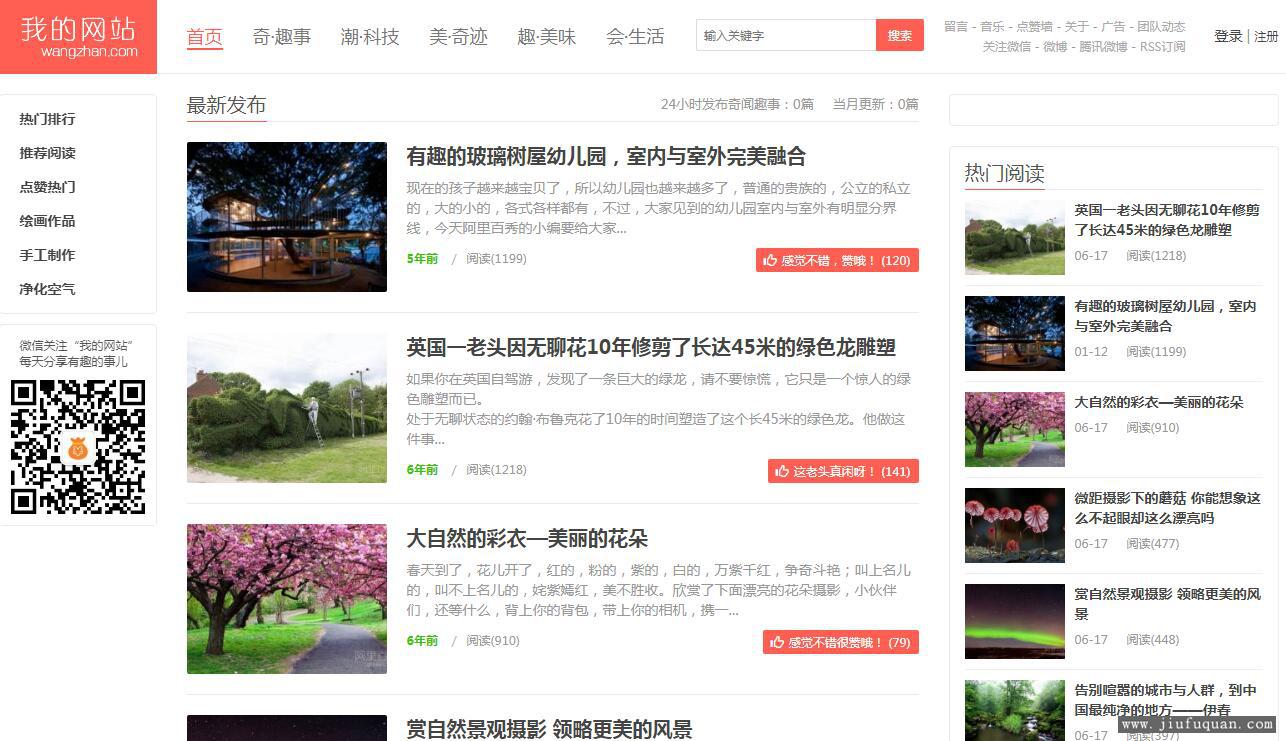
Task: Open sidebar link 大自然的彩衣—美丽的花朵
Action: pos(1159,403)
